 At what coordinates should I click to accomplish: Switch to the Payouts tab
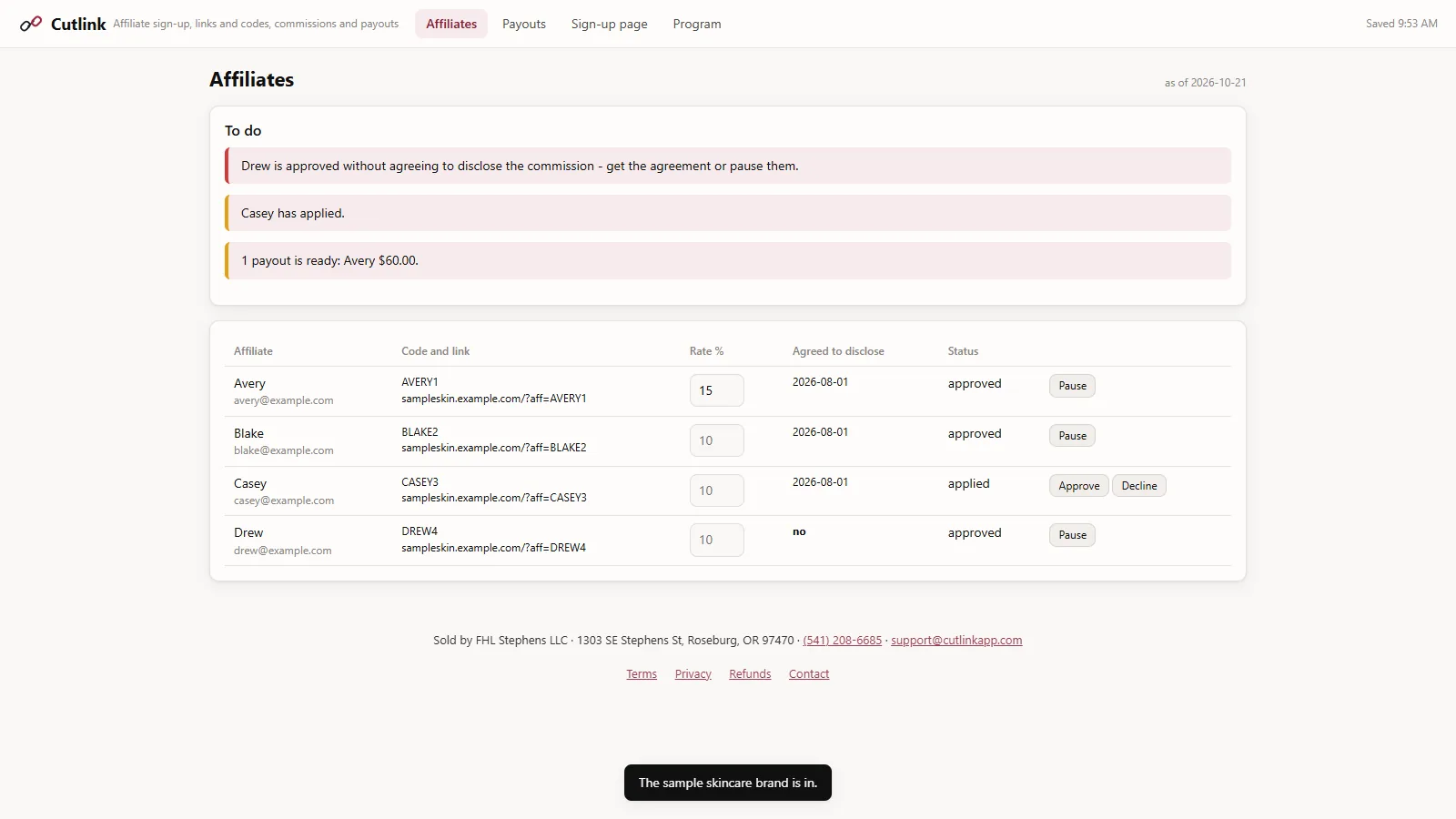[524, 24]
